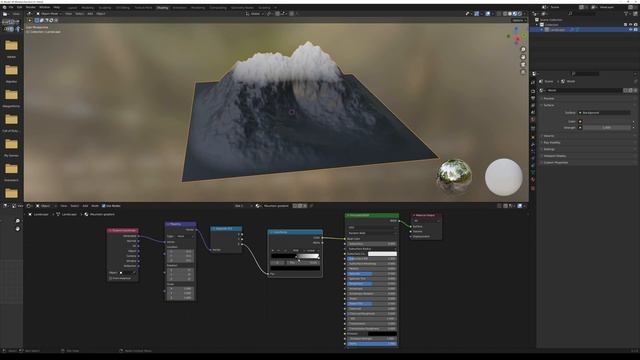Toggle Collection exclude checkbox in Outliner
The width and height of the screenshot is (640, 360).
coord(626,24)
